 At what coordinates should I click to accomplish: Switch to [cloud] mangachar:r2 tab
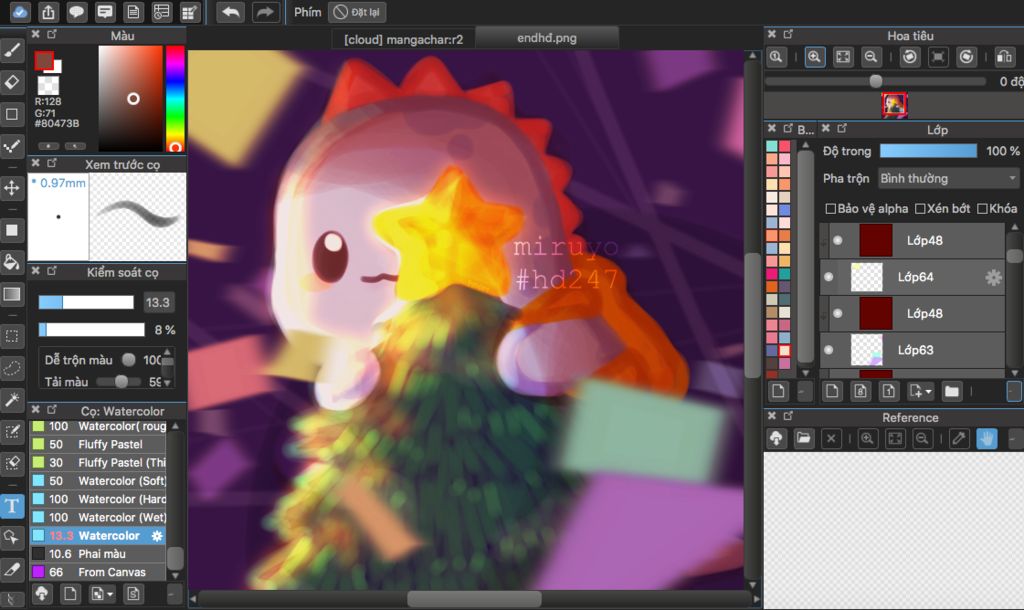point(403,39)
